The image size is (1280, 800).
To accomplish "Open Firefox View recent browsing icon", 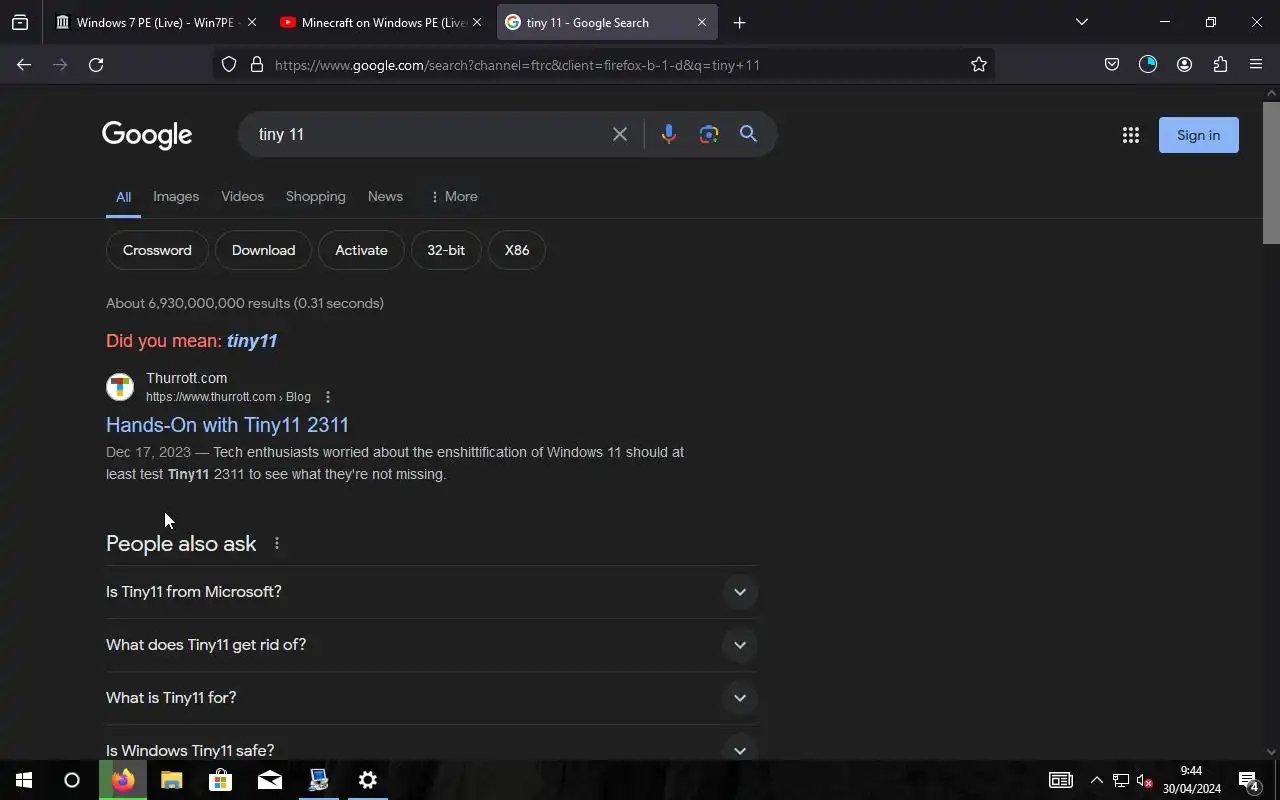I will pyautogui.click(x=20, y=22).
